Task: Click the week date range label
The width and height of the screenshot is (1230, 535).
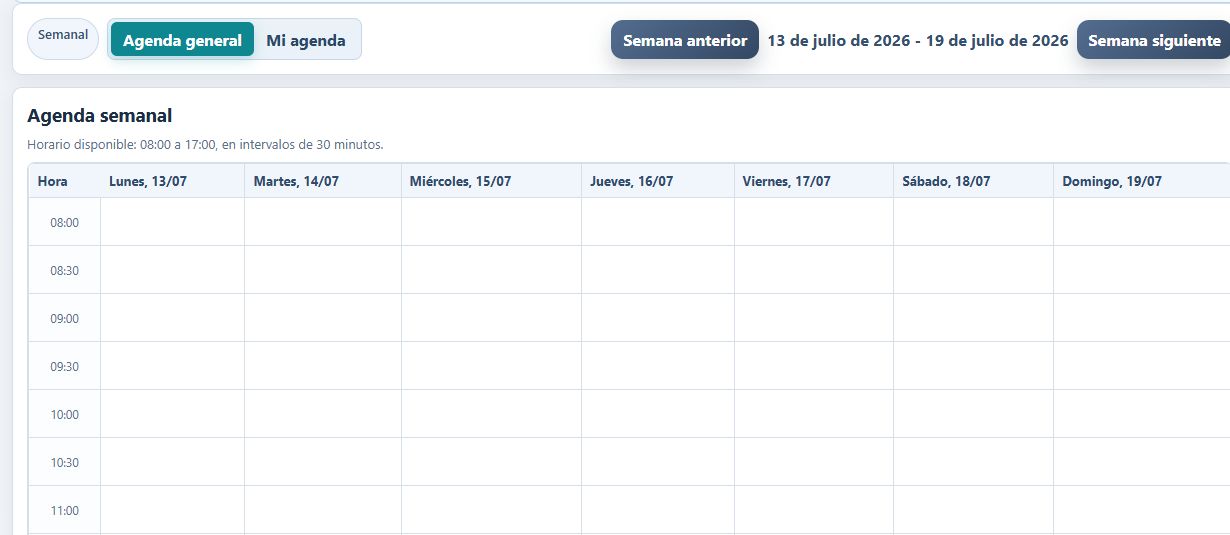Action: 918,41
